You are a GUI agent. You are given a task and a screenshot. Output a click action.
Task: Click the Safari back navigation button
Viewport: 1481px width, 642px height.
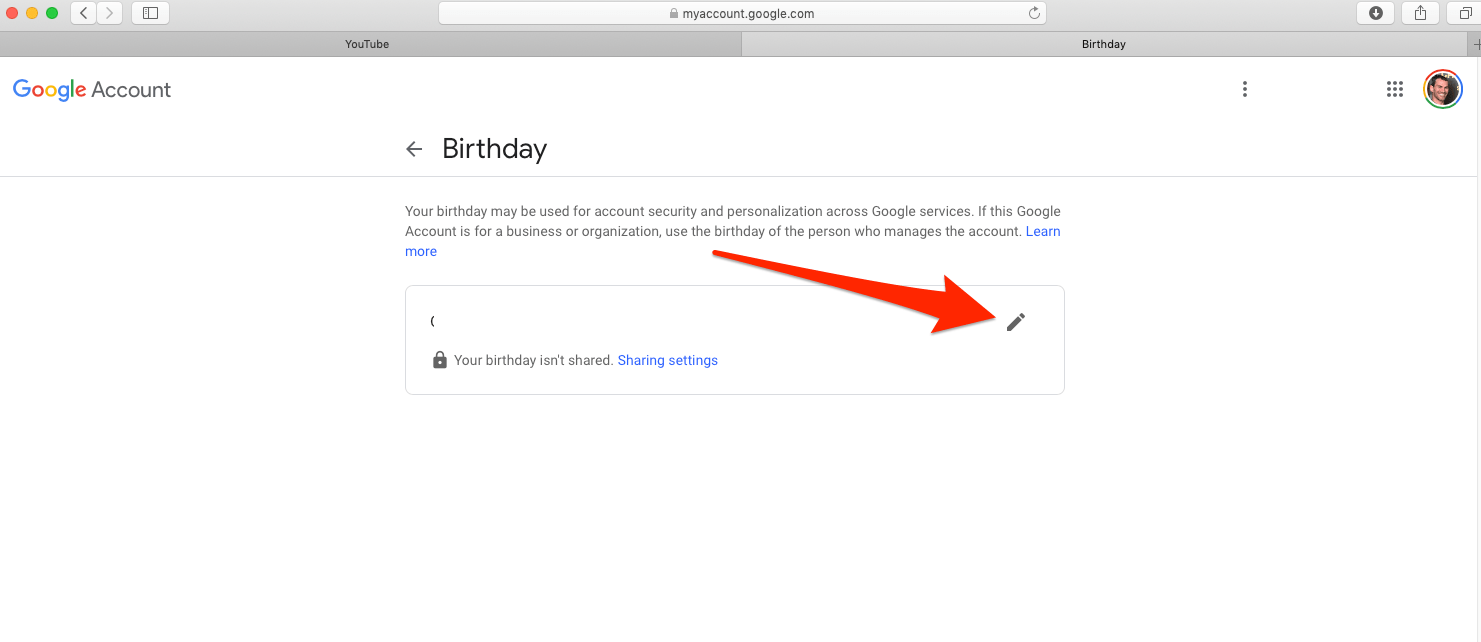83,13
